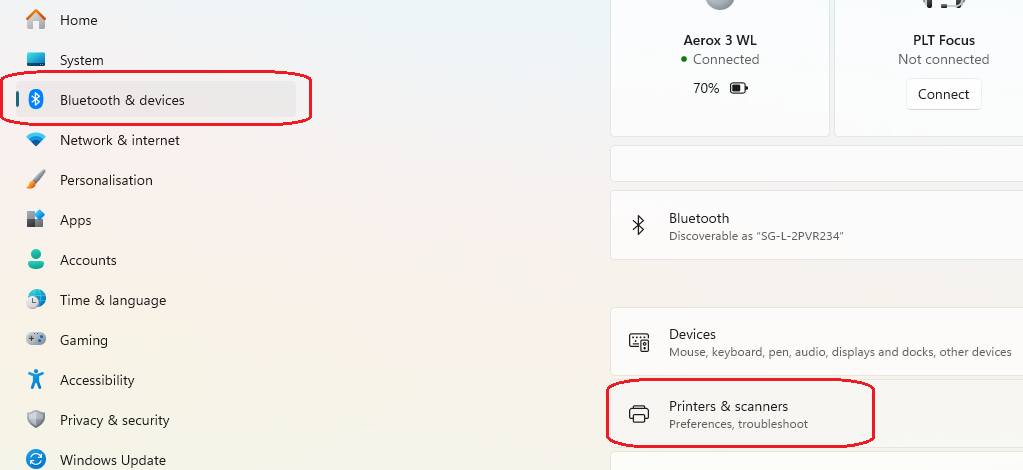Image resolution: width=1023 pixels, height=470 pixels.
Task: Open the Network & internet wifi icon
Action: tap(36, 140)
